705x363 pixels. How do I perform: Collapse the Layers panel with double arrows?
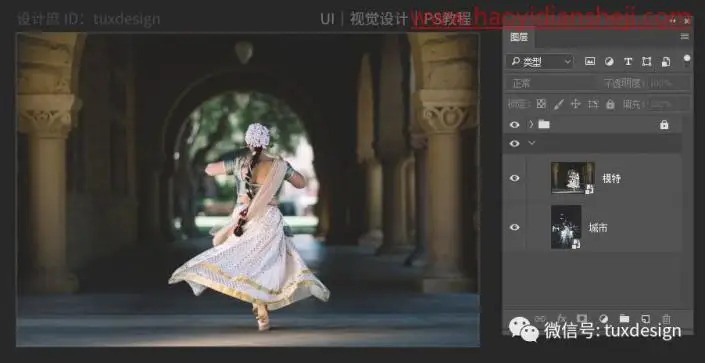[x=673, y=21]
